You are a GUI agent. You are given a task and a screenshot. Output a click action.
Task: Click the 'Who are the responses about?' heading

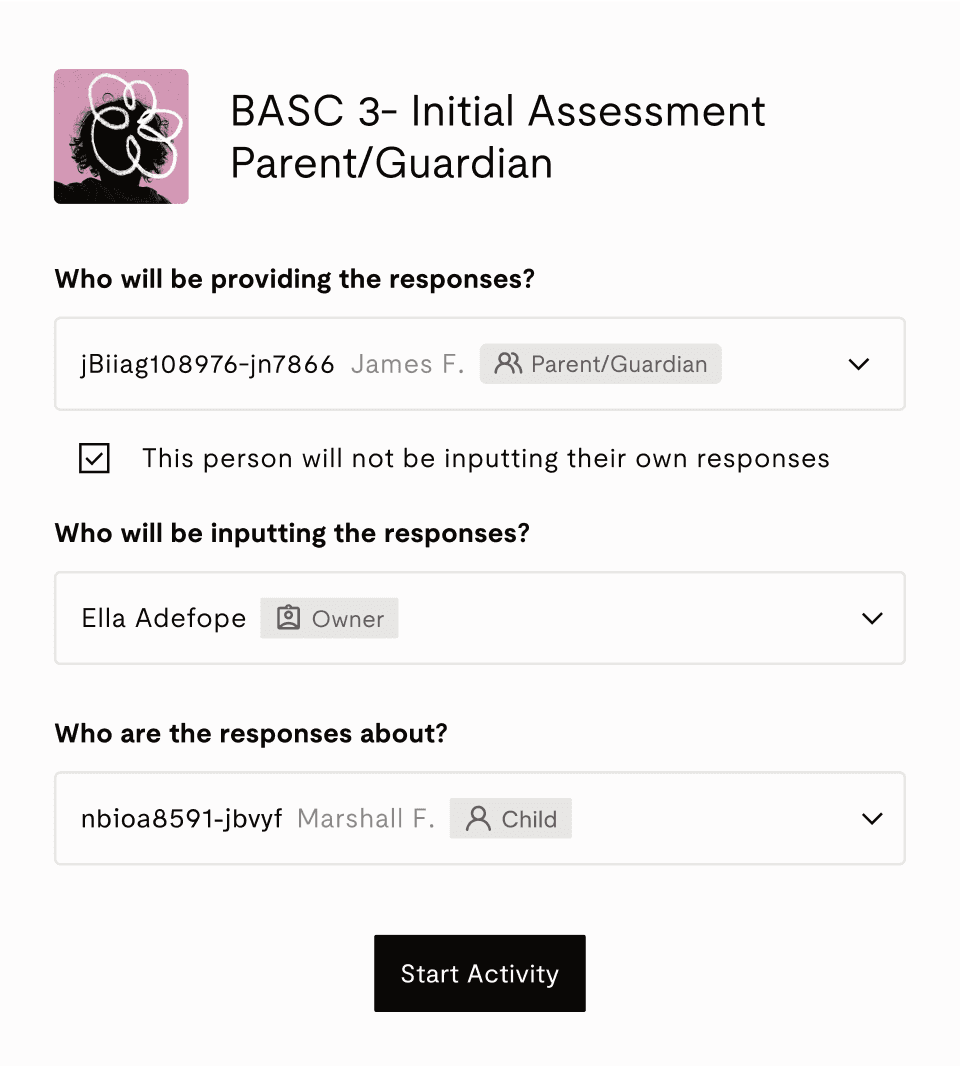(251, 734)
